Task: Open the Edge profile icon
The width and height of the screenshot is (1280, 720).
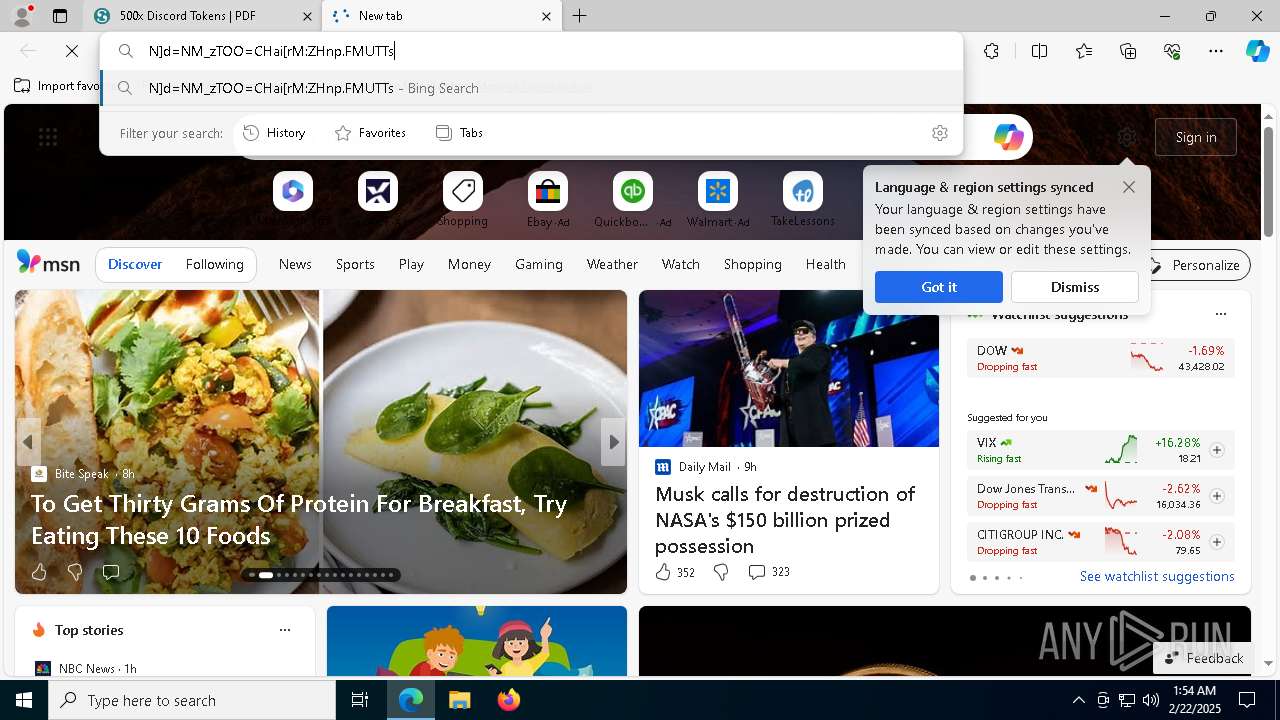Action: click(x=22, y=16)
